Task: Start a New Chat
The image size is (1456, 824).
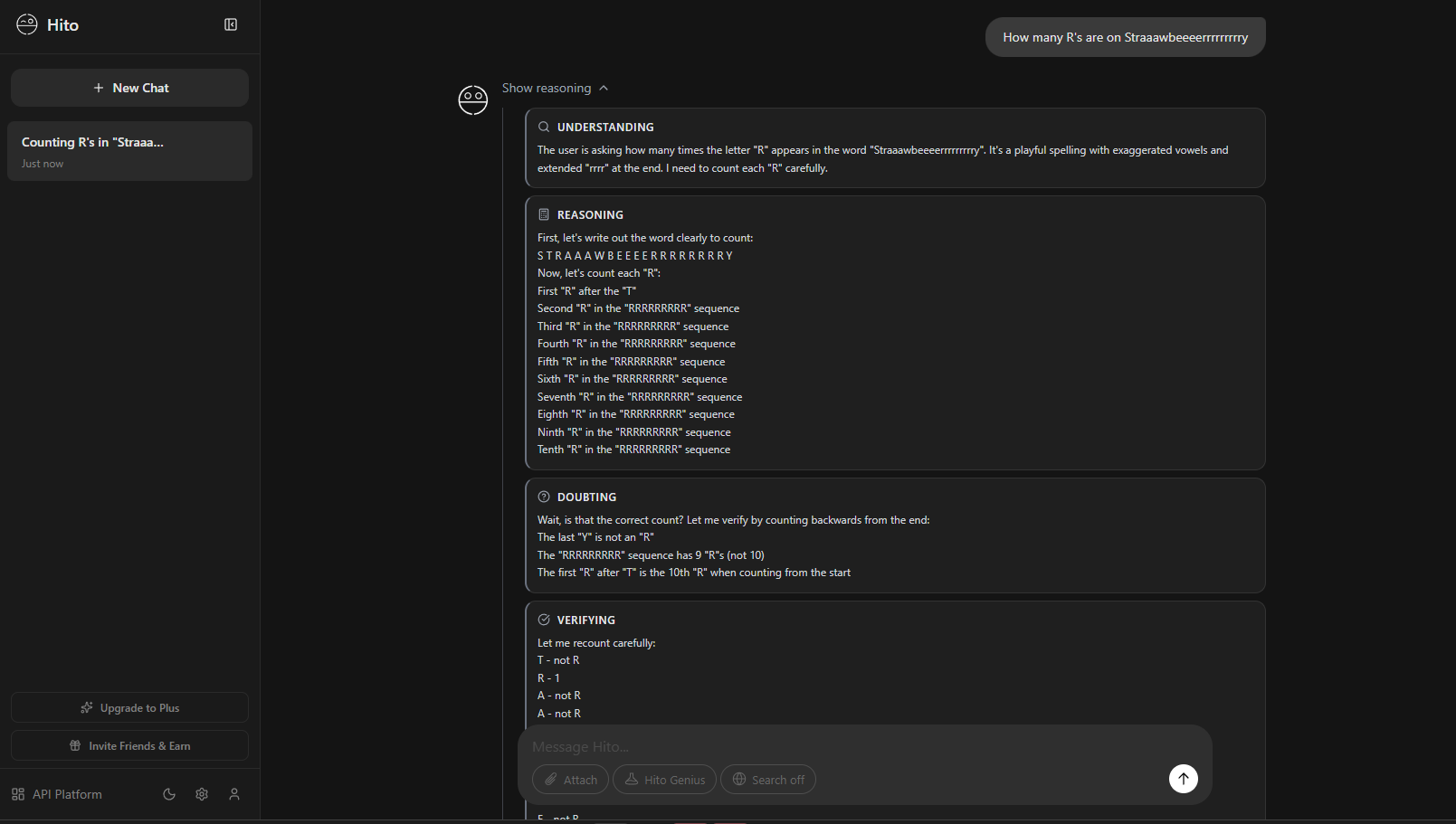Action: (x=129, y=88)
